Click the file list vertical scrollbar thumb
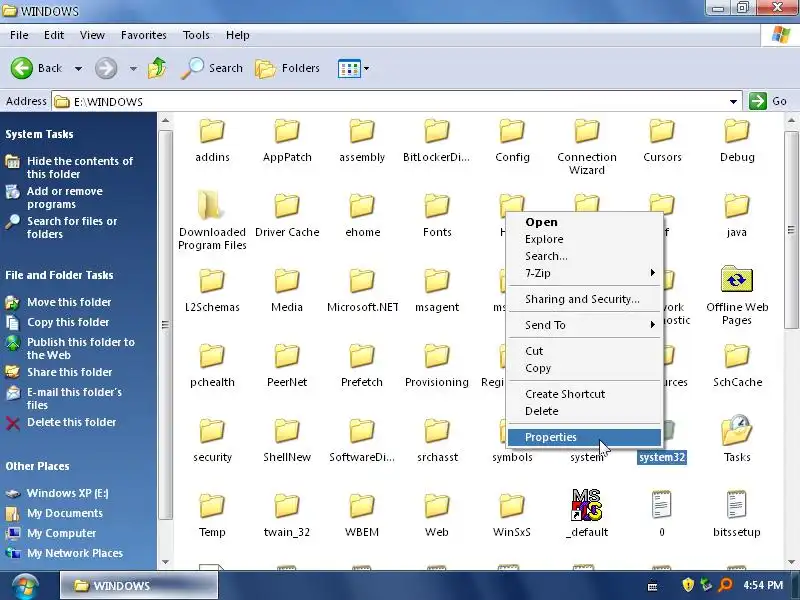 point(791,229)
